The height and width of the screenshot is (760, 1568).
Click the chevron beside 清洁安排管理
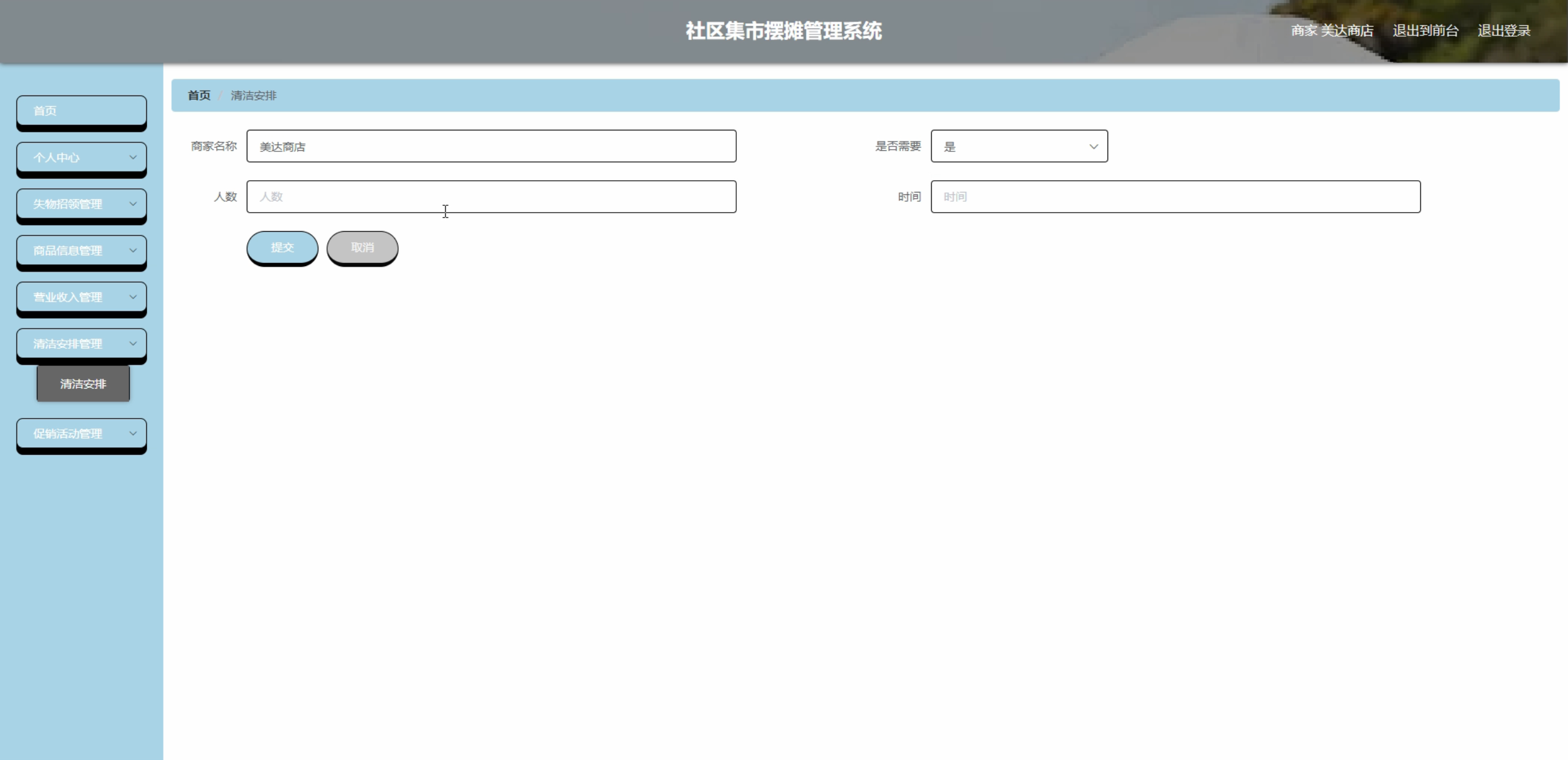point(133,344)
